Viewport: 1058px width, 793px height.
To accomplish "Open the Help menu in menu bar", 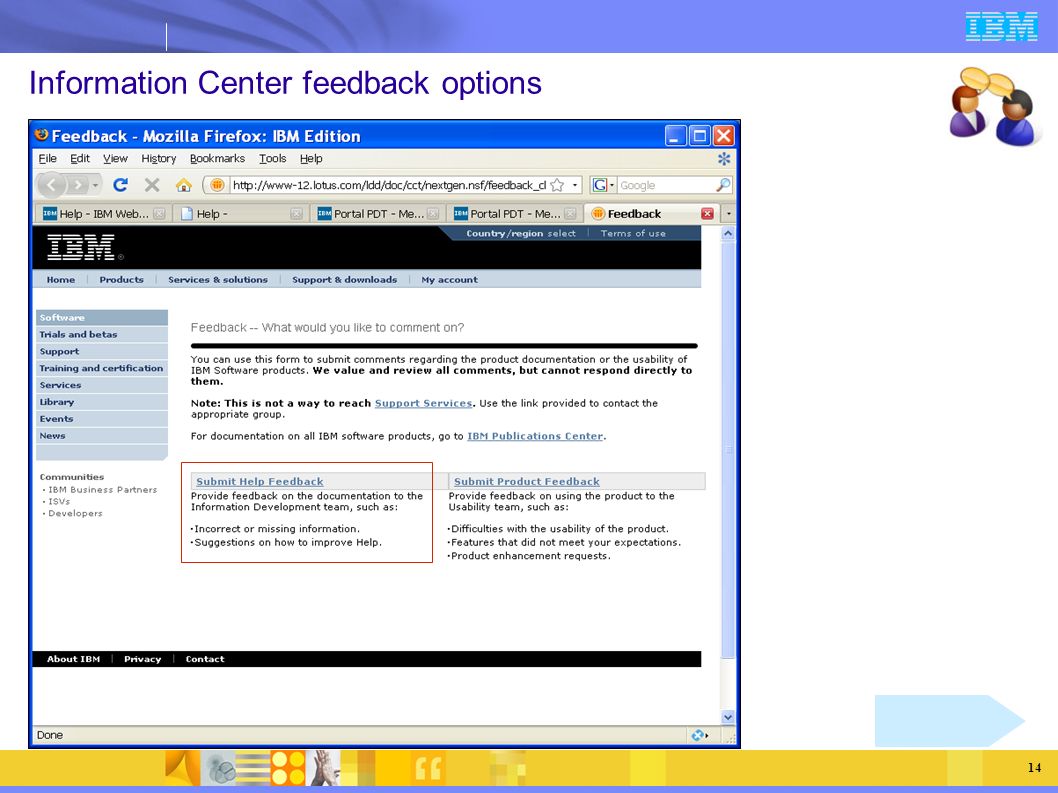I will pos(311,159).
